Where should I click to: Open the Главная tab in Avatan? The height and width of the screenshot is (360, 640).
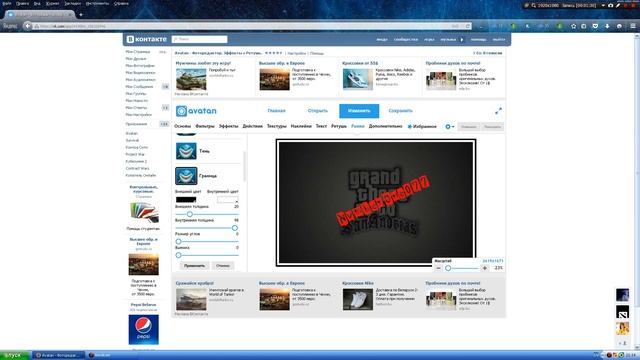click(276, 111)
